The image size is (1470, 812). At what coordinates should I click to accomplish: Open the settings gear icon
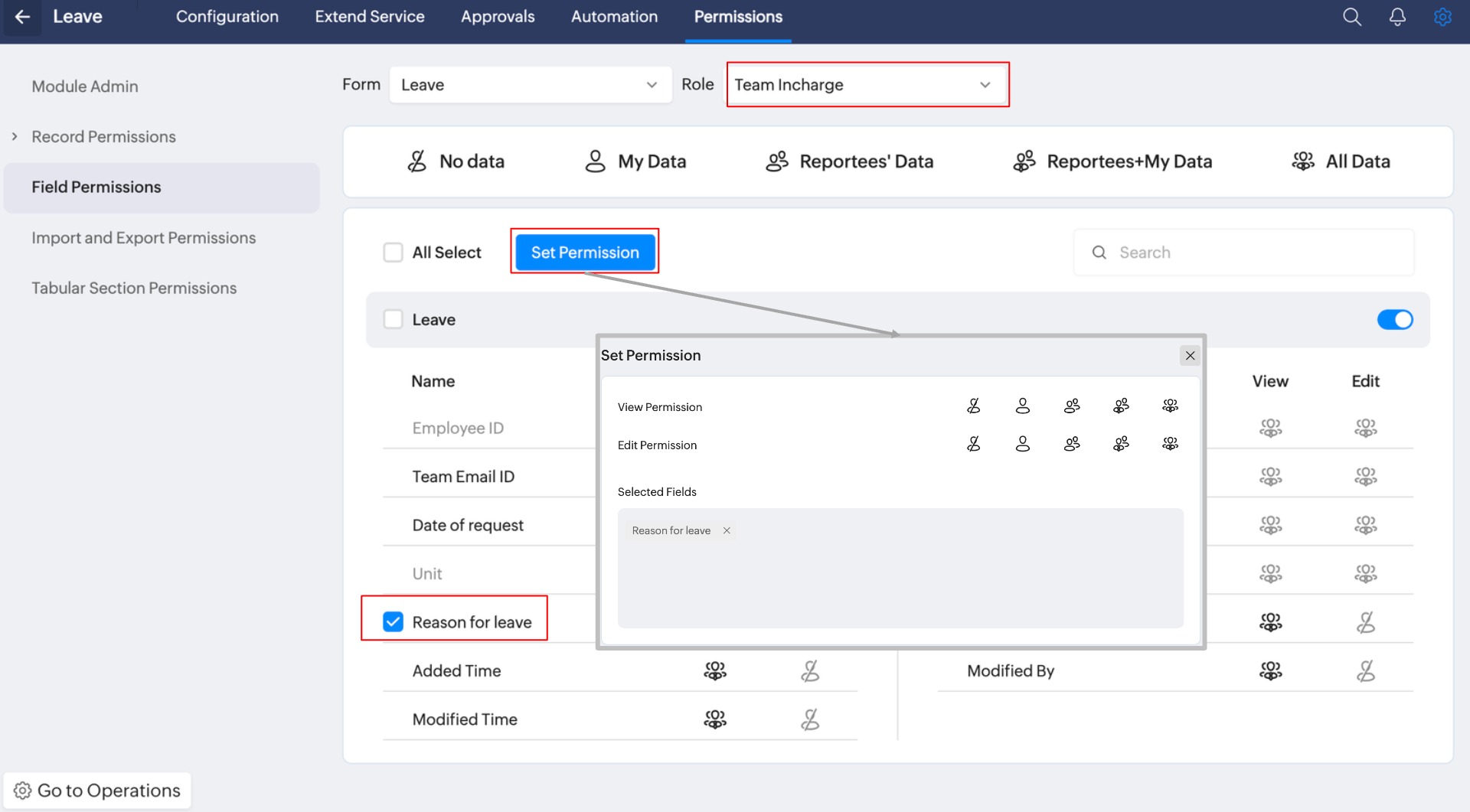[x=1442, y=17]
